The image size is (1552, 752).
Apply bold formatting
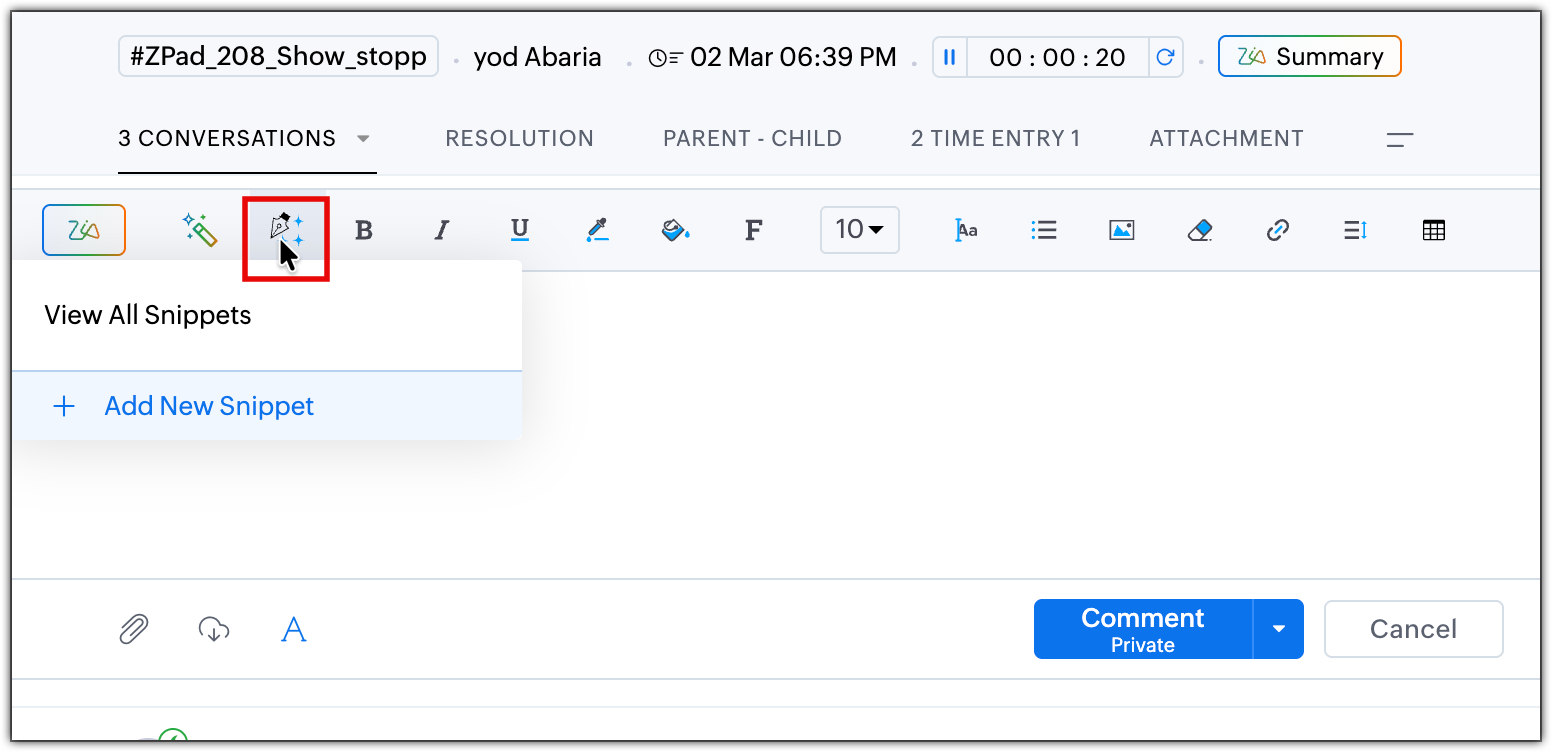click(364, 231)
